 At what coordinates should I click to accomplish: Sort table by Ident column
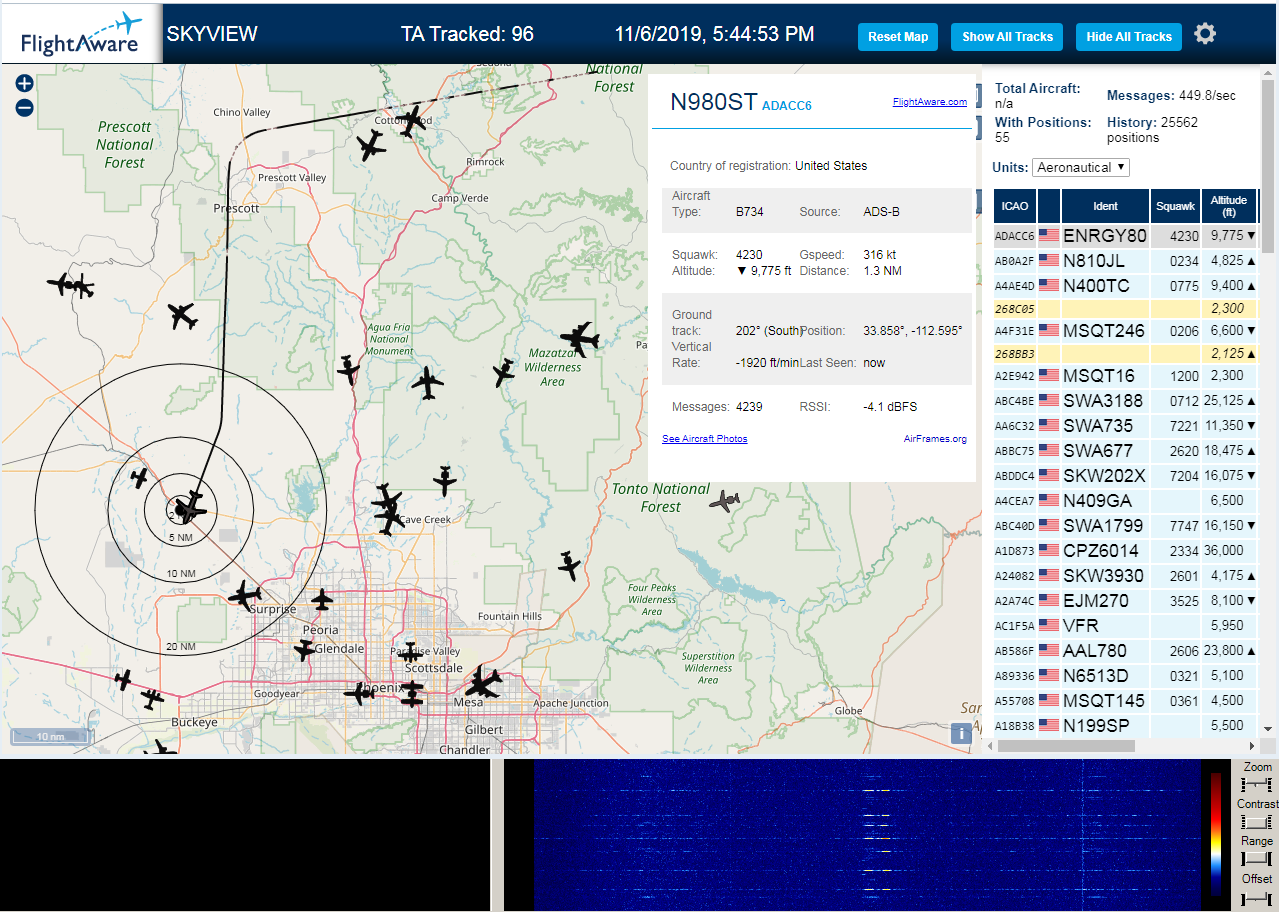[1105, 206]
